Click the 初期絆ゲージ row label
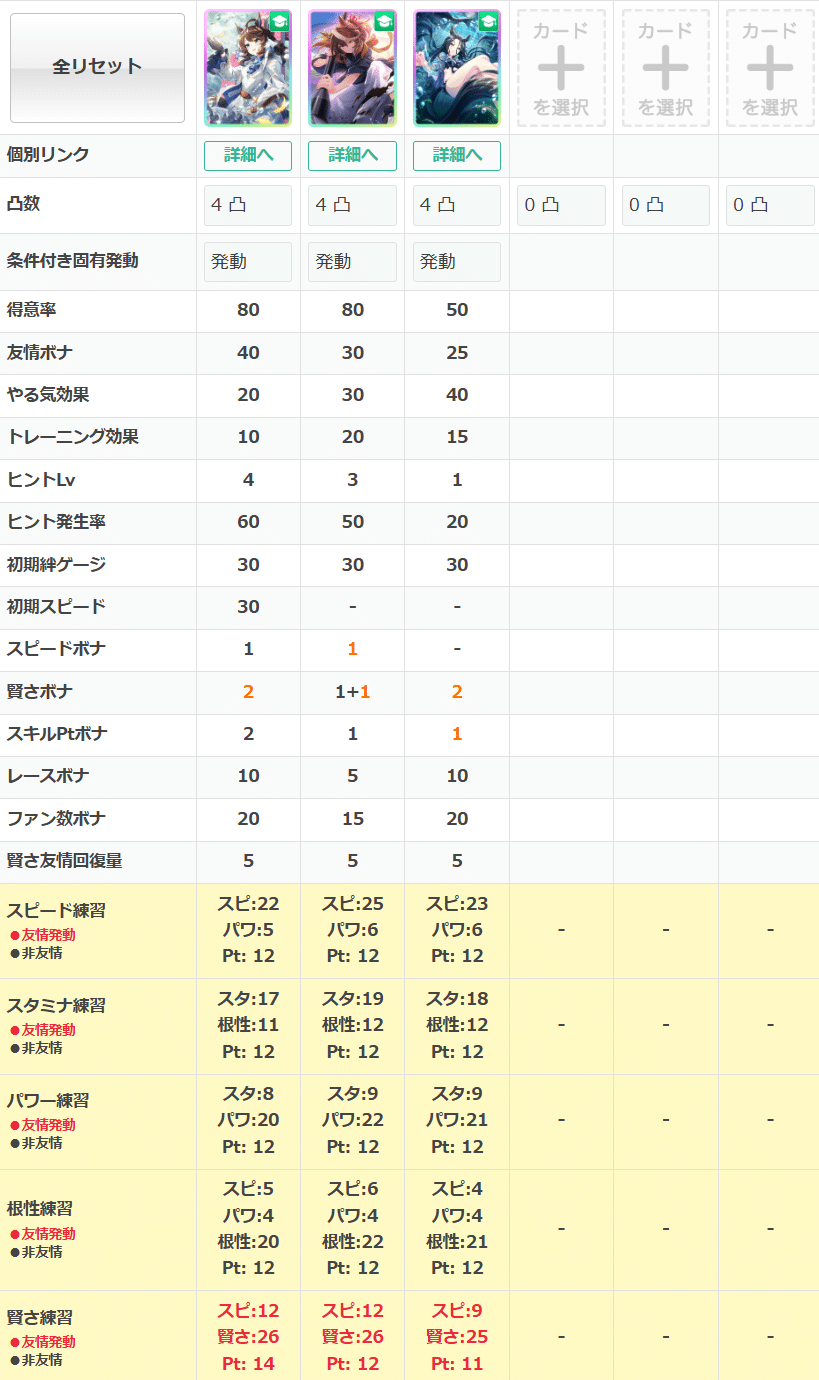 pyautogui.click(x=56, y=565)
